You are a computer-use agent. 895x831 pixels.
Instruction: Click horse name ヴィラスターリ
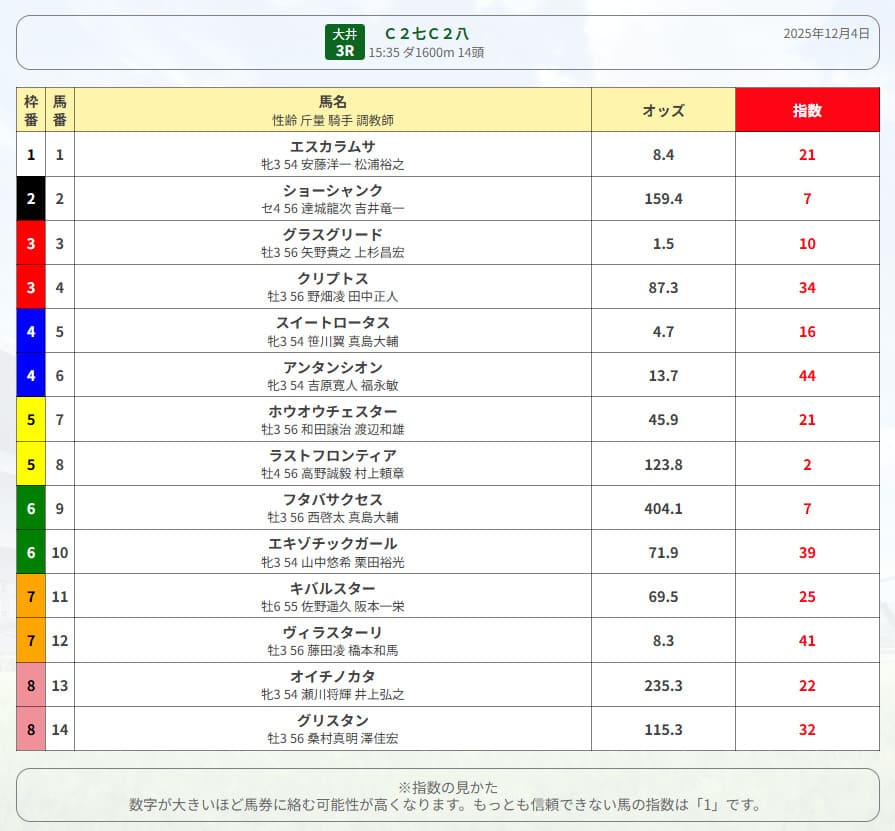[x=332, y=632]
